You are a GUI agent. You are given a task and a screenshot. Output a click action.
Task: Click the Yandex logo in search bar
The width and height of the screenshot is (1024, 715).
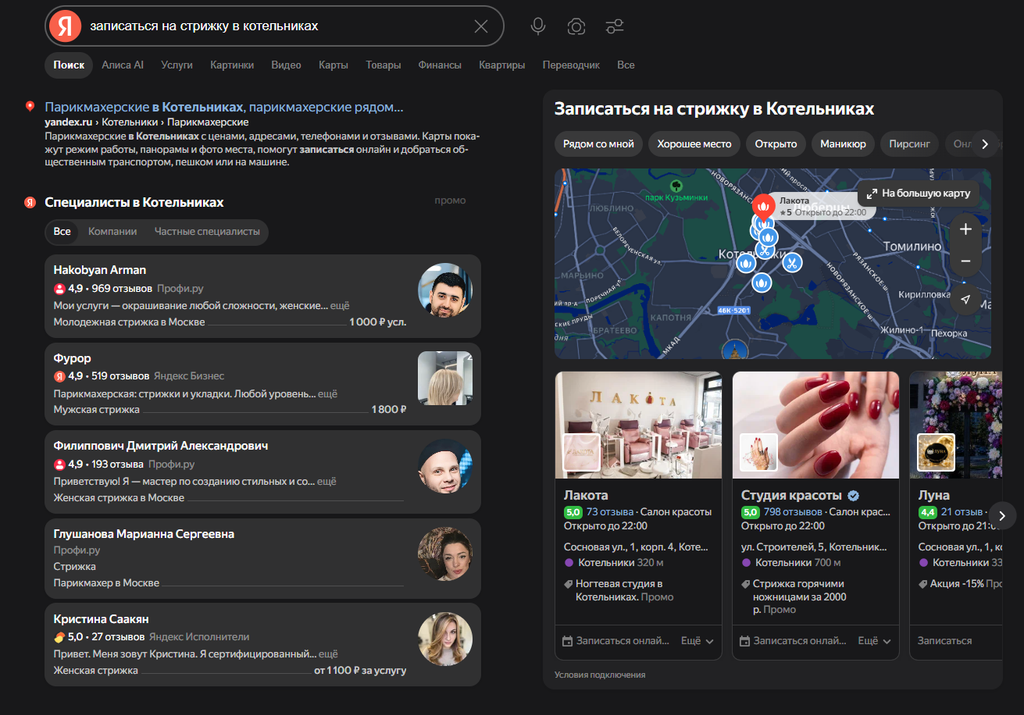click(x=65, y=26)
